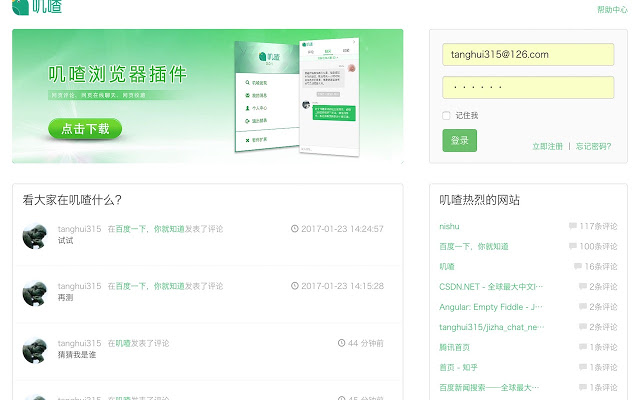
Task: Click username tanghui315 on the 试试 comment
Action: [x=79, y=229]
